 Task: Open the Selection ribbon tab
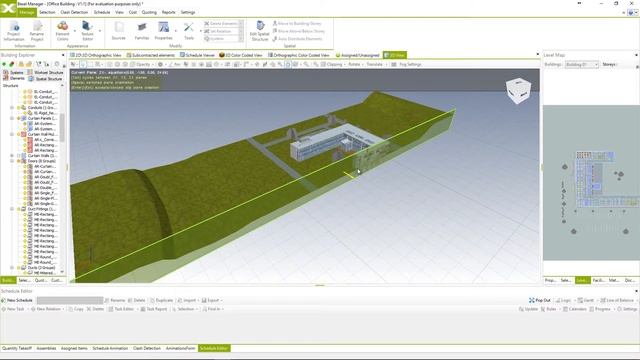point(47,12)
